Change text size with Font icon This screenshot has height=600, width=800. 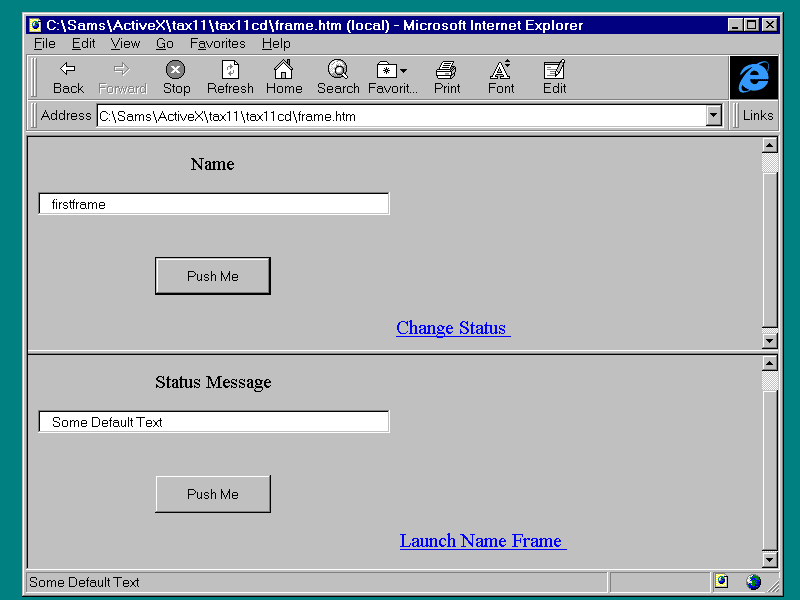[x=501, y=76]
